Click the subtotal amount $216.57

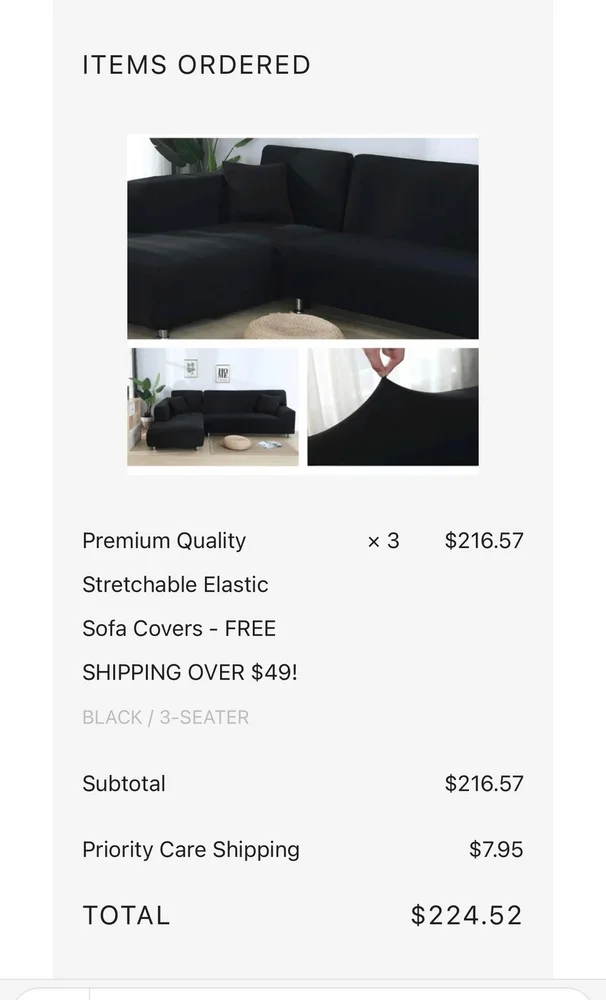coord(484,784)
